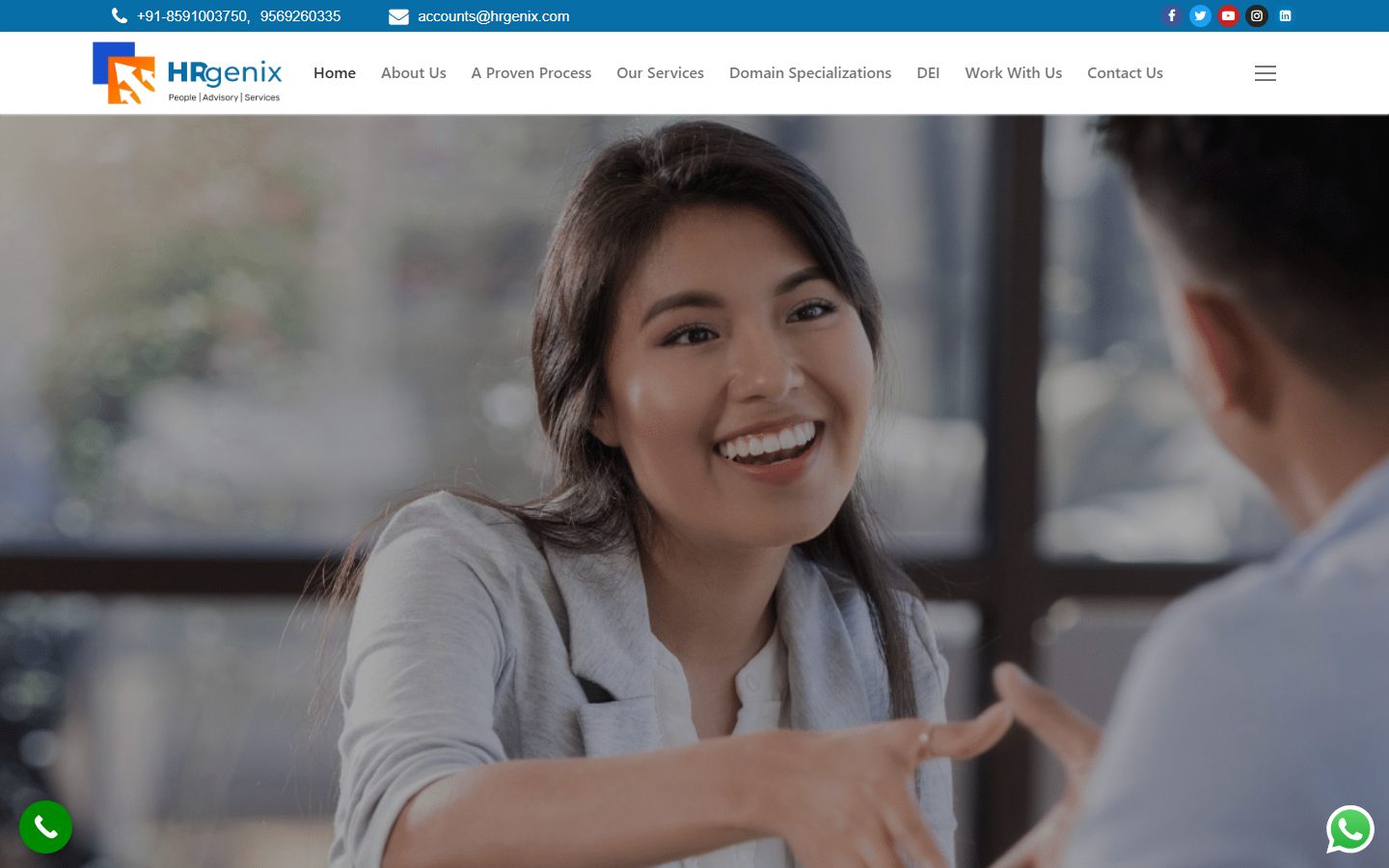Viewport: 1389px width, 868px height.
Task: Open the hamburger menu icon
Action: (1266, 73)
